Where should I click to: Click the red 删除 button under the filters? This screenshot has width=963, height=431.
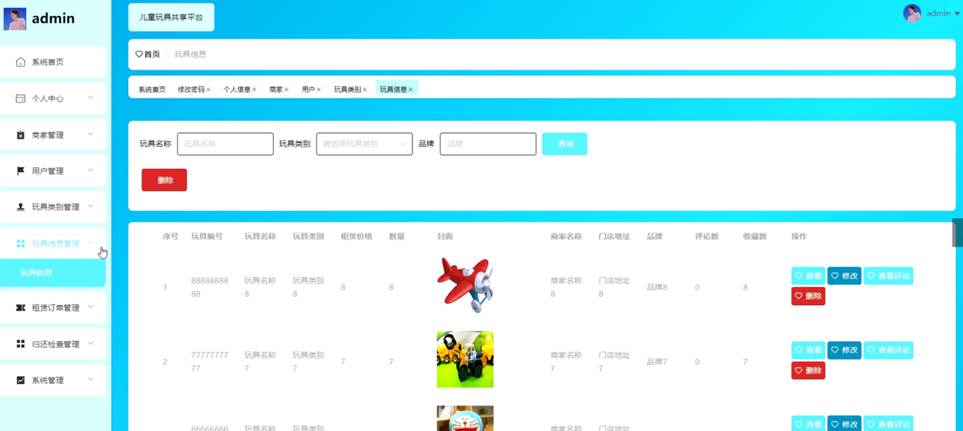164,180
